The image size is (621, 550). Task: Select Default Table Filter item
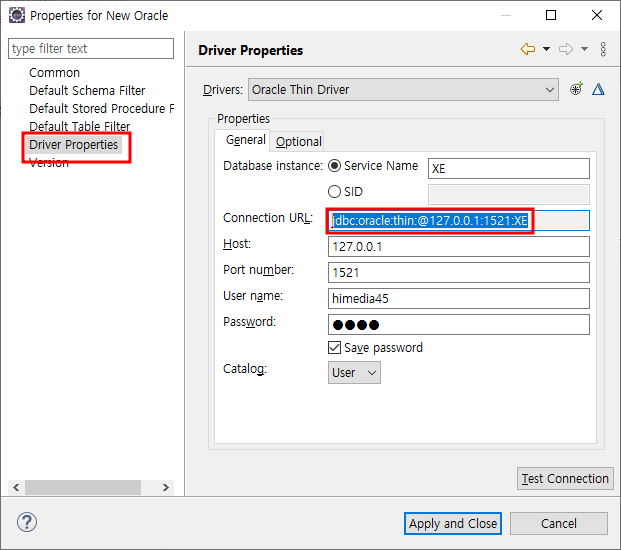[x=80, y=126]
